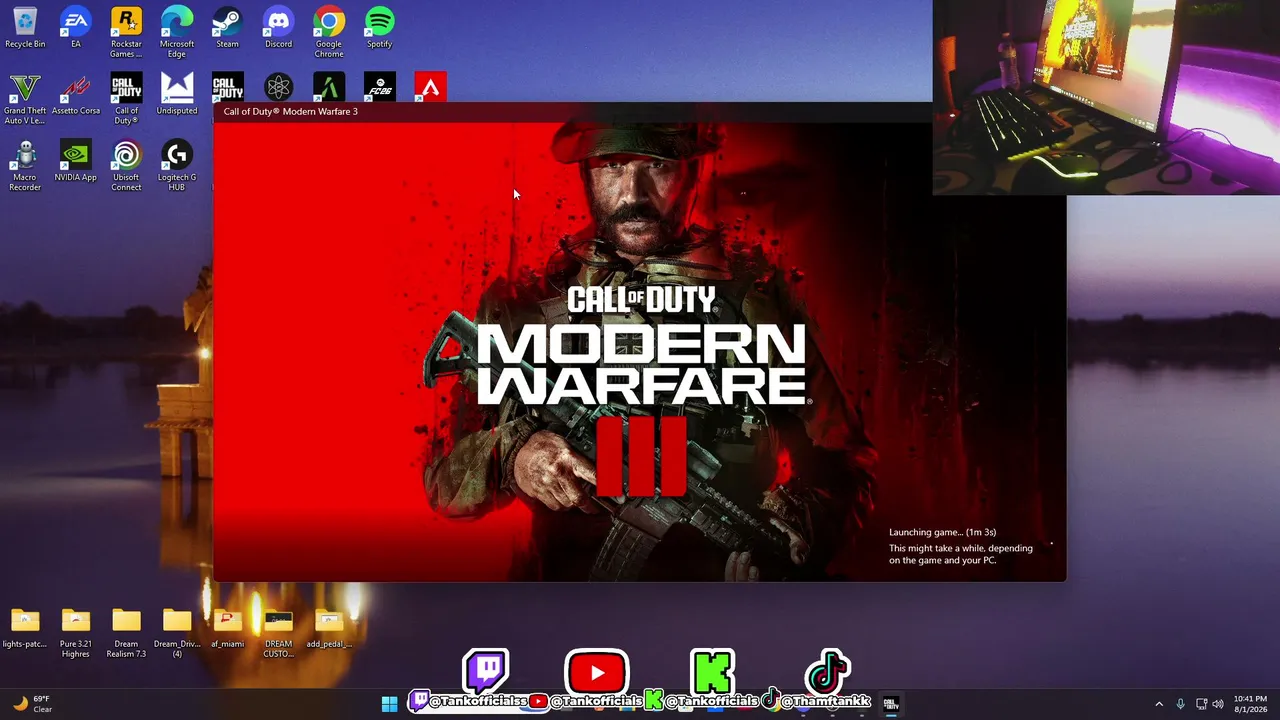
Task: Open the Ubisoft Connect shortcut
Action: tap(126, 165)
